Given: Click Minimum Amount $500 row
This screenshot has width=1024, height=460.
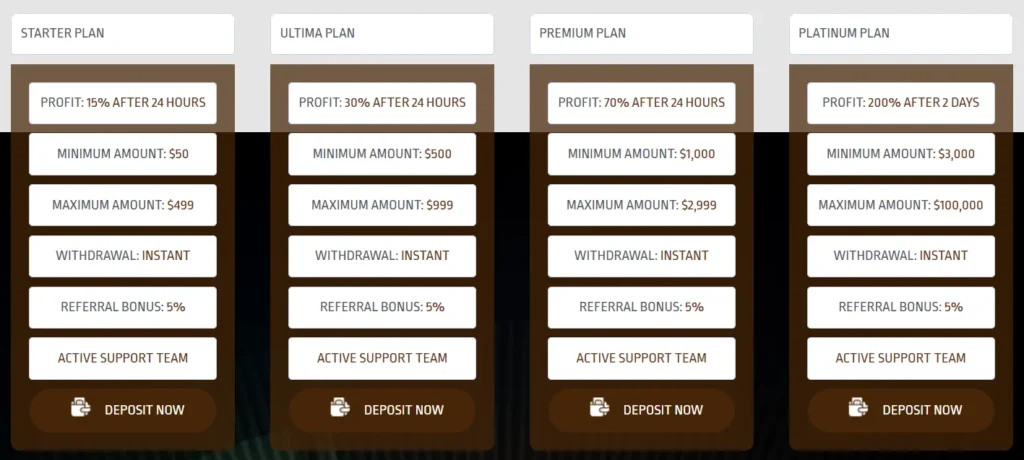Looking at the screenshot, I should click(x=382, y=154).
